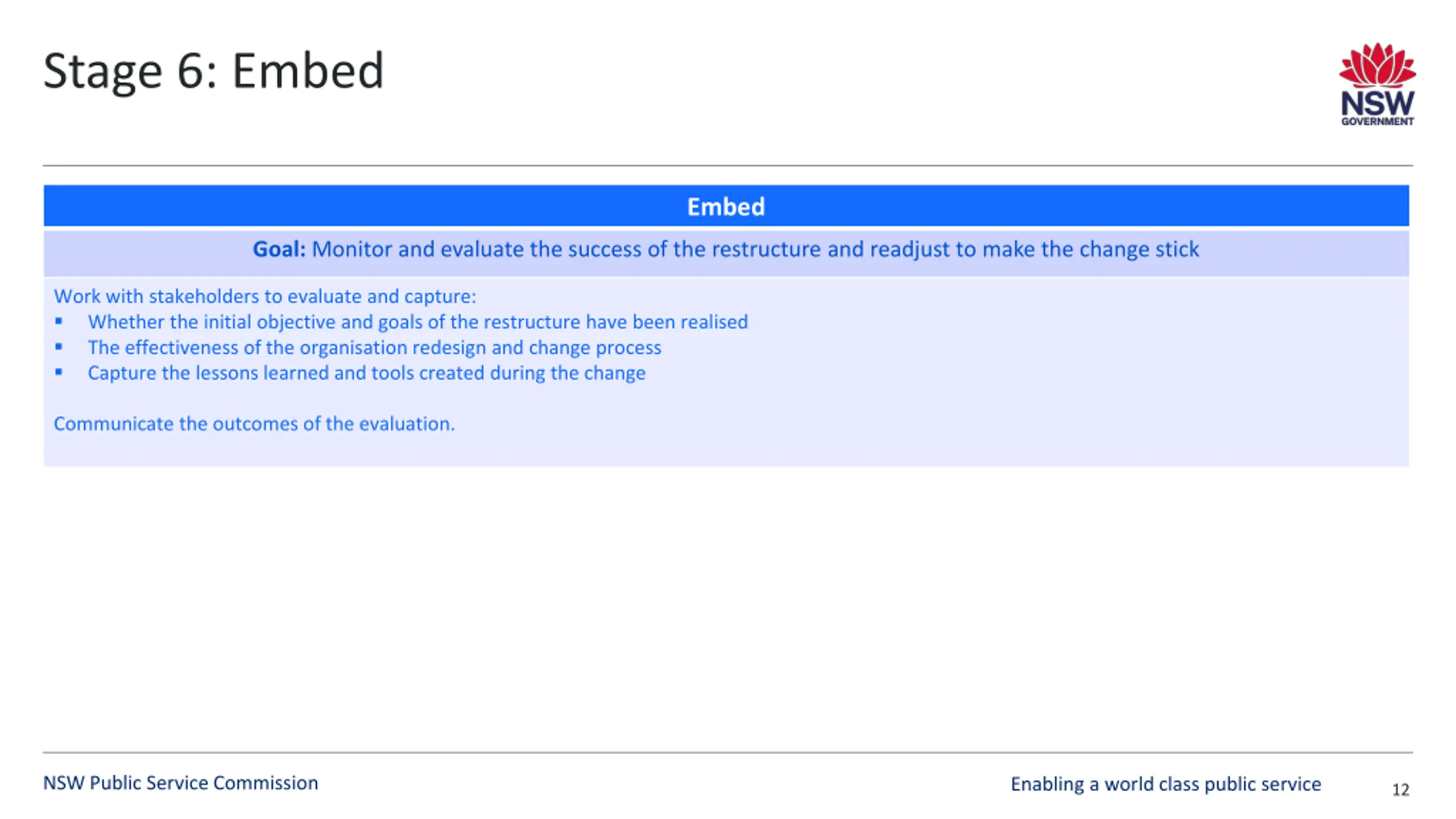
Task: Select bullet about initial objective and goals realised
Action: pyautogui.click(x=418, y=322)
